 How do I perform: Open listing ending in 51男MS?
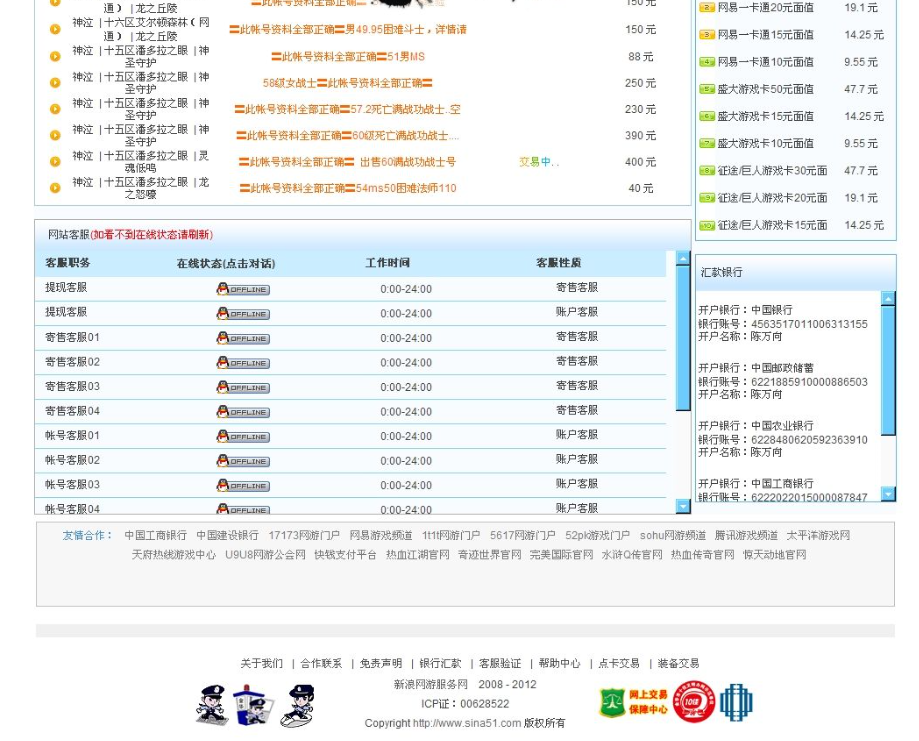coord(348,57)
